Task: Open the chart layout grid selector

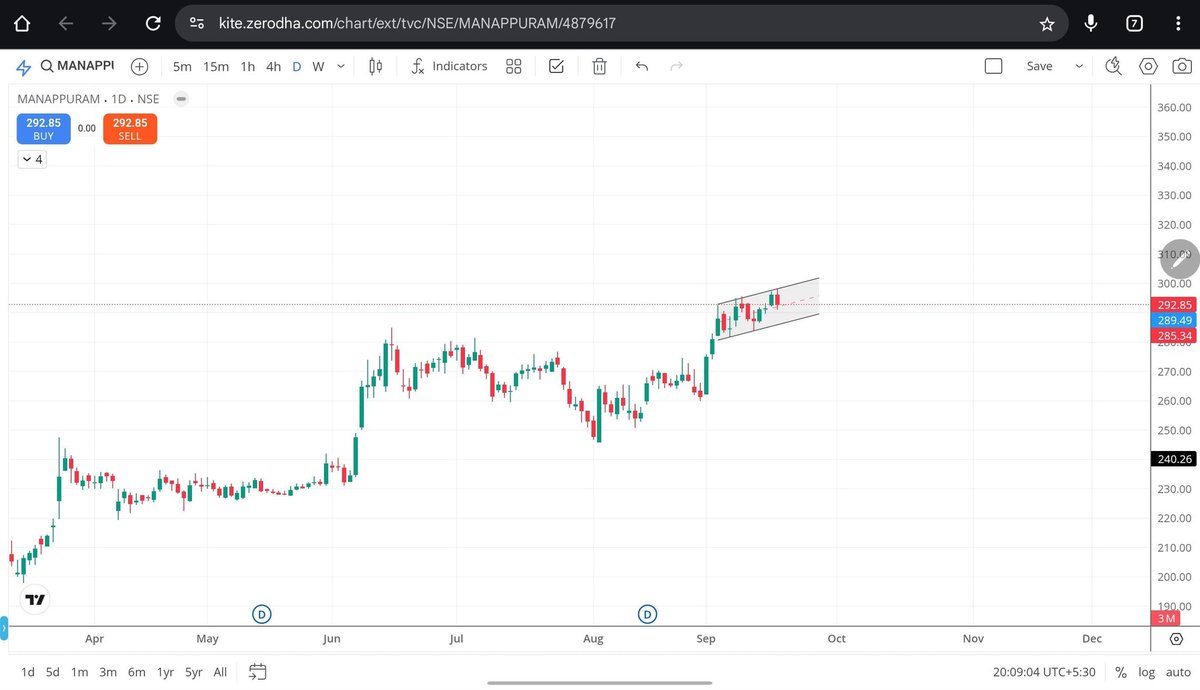Action: pyautogui.click(x=514, y=66)
